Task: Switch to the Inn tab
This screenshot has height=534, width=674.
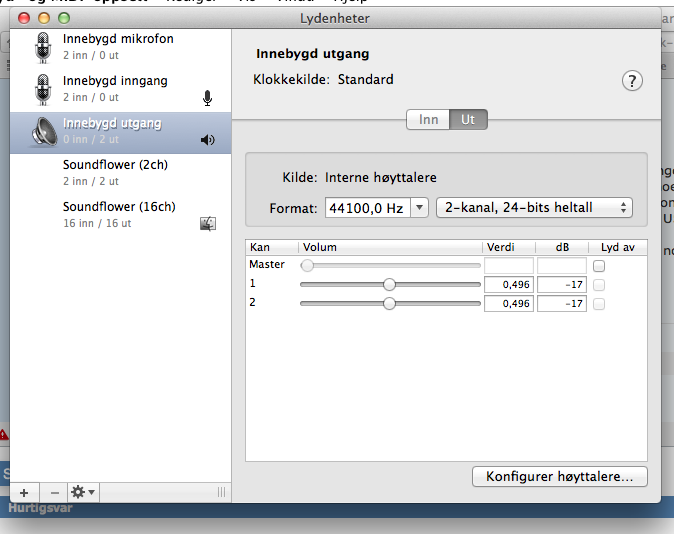Action: [x=428, y=120]
